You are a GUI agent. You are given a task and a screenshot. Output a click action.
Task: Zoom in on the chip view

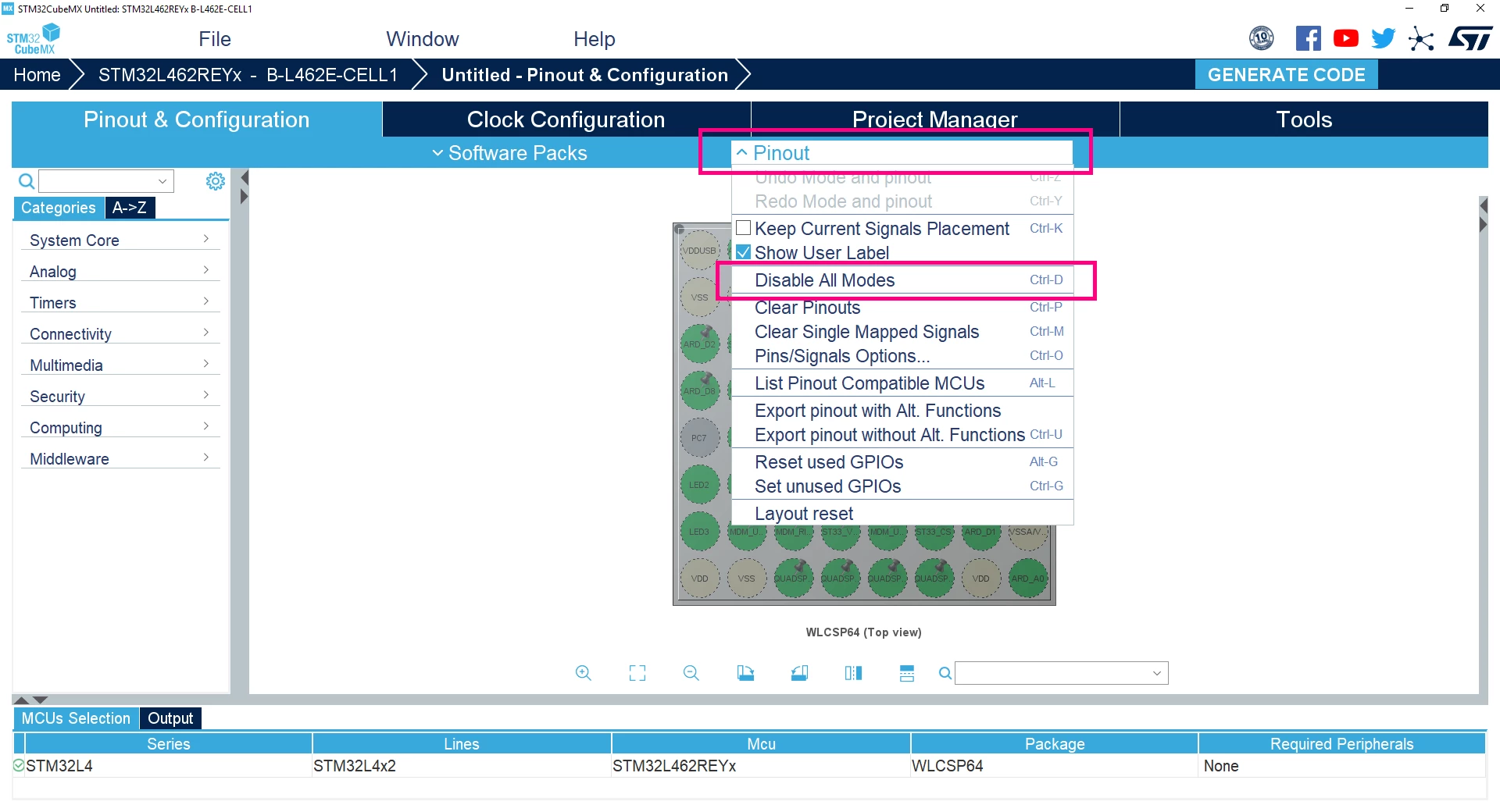(583, 673)
